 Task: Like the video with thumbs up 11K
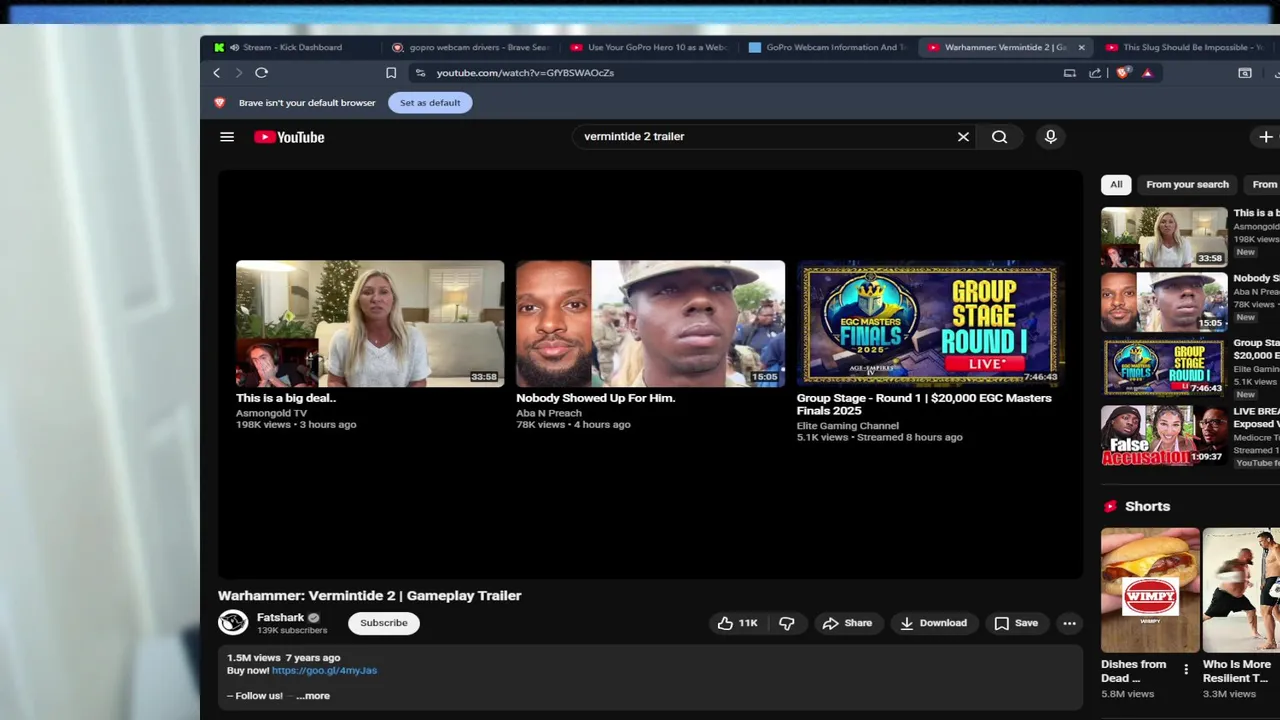(x=738, y=623)
